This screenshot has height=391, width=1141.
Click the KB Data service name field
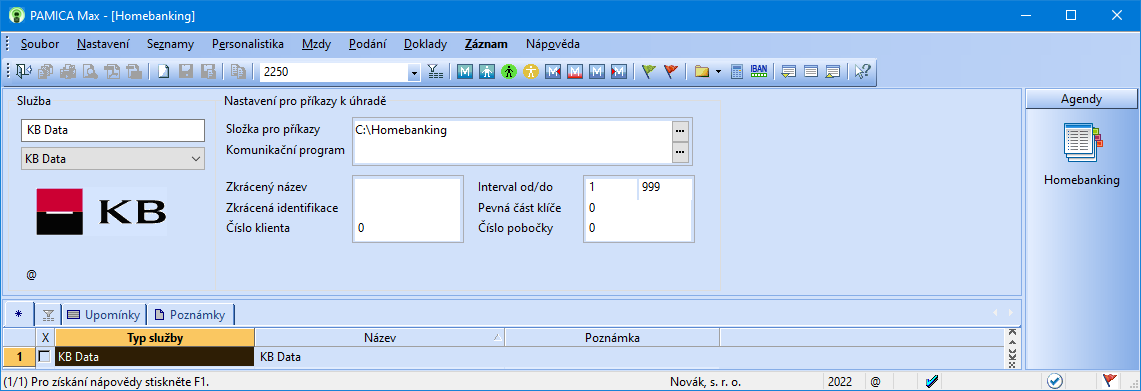pos(114,130)
